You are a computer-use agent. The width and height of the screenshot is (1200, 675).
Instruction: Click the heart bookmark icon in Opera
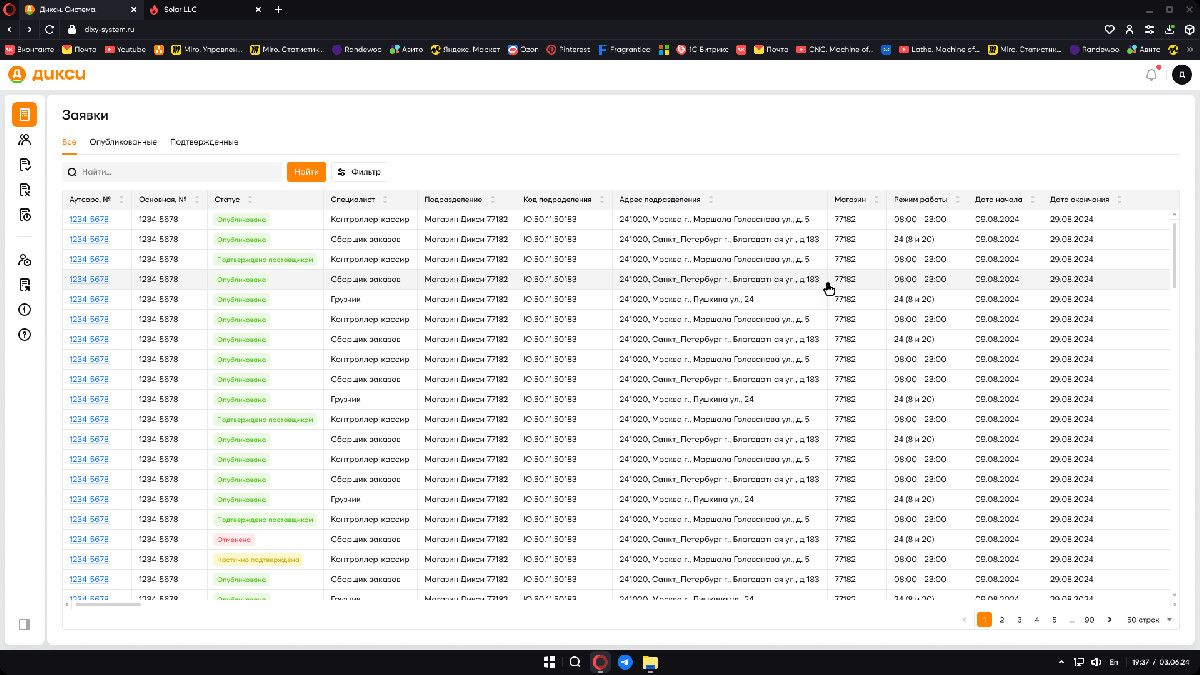1109,29
